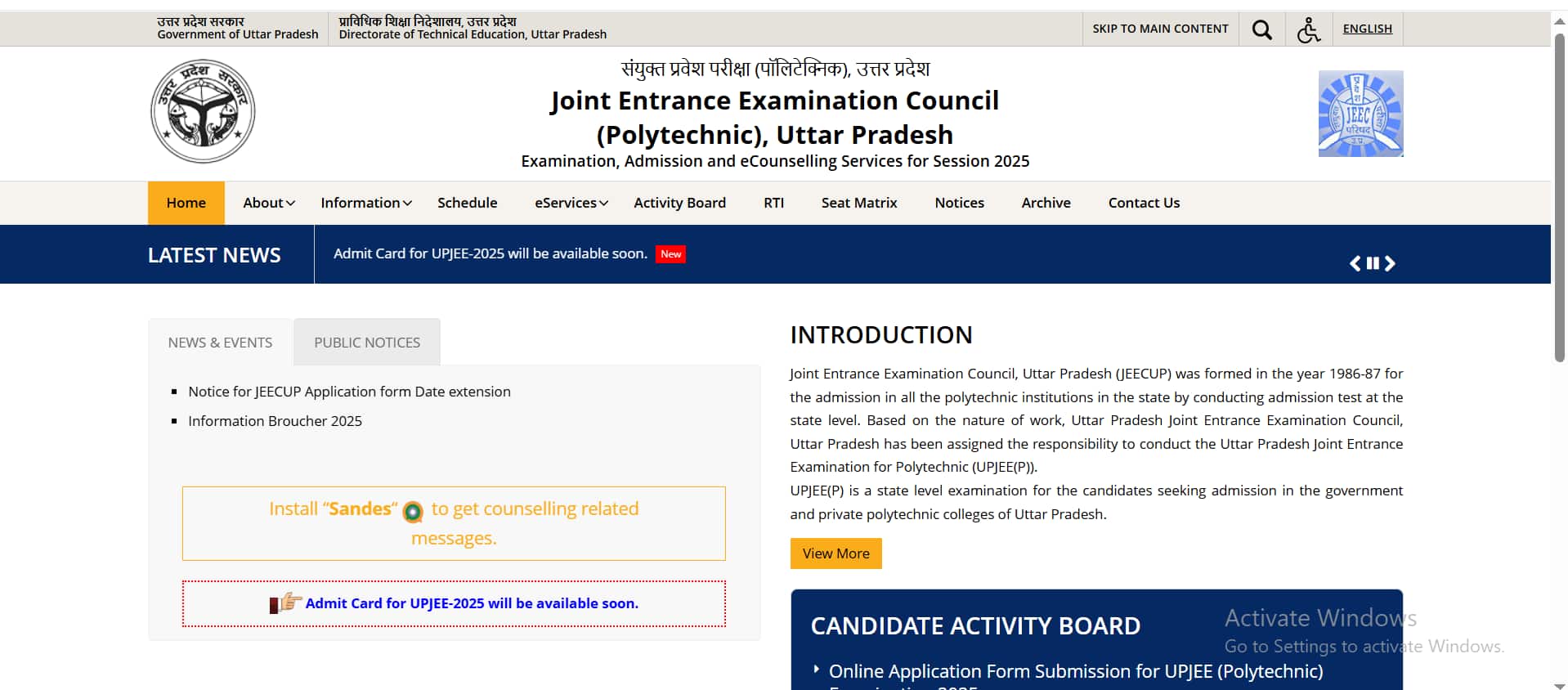Show previous news with left arrow
This screenshot has height=690, width=1568.
click(x=1355, y=263)
